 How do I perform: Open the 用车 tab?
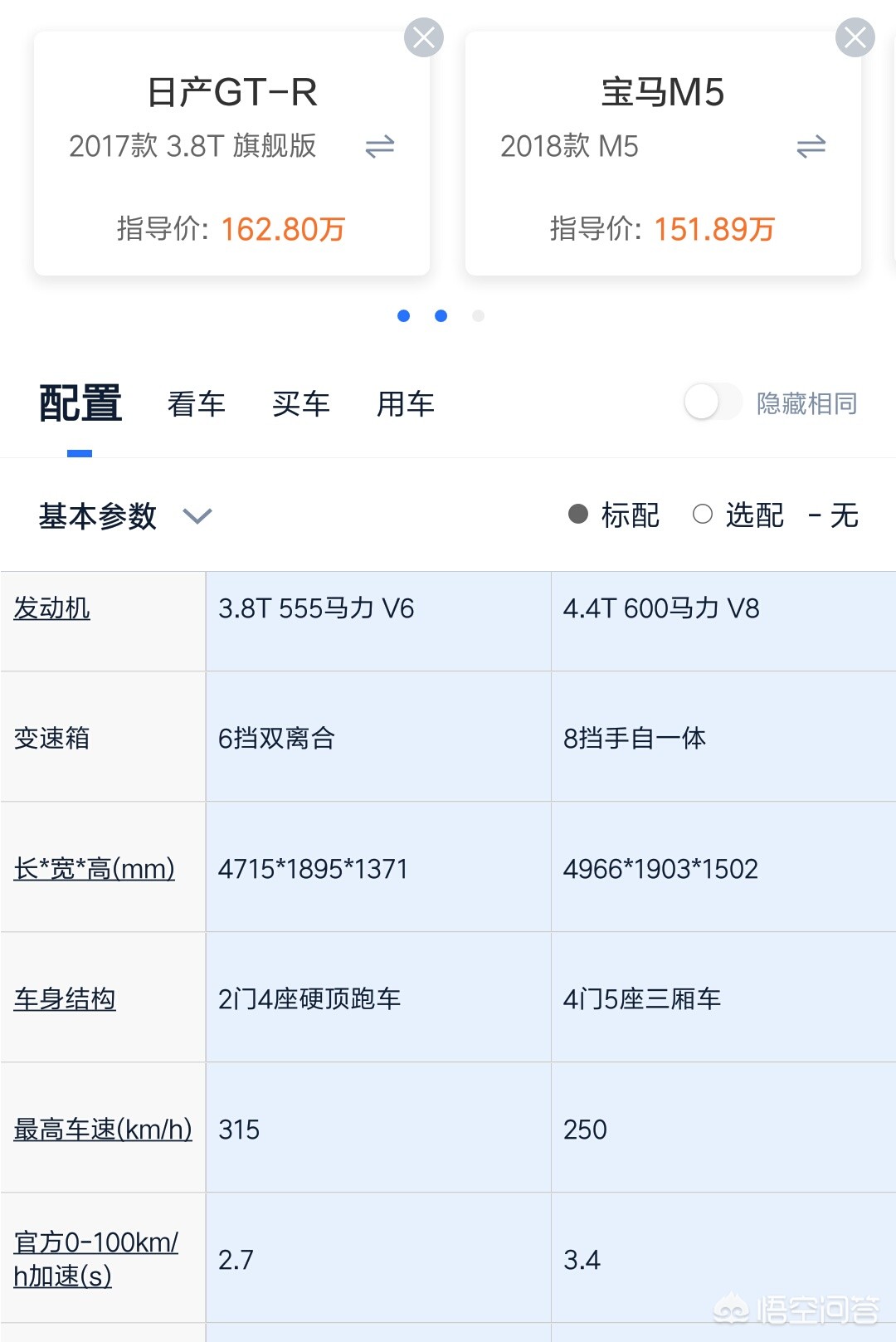click(x=406, y=404)
